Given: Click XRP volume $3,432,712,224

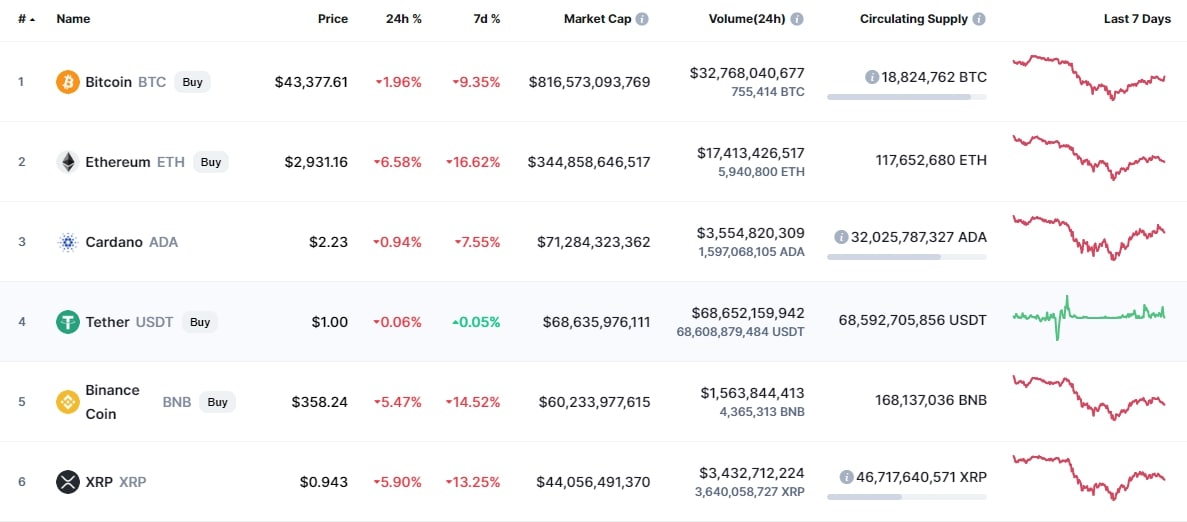Looking at the screenshot, I should 752,474.
